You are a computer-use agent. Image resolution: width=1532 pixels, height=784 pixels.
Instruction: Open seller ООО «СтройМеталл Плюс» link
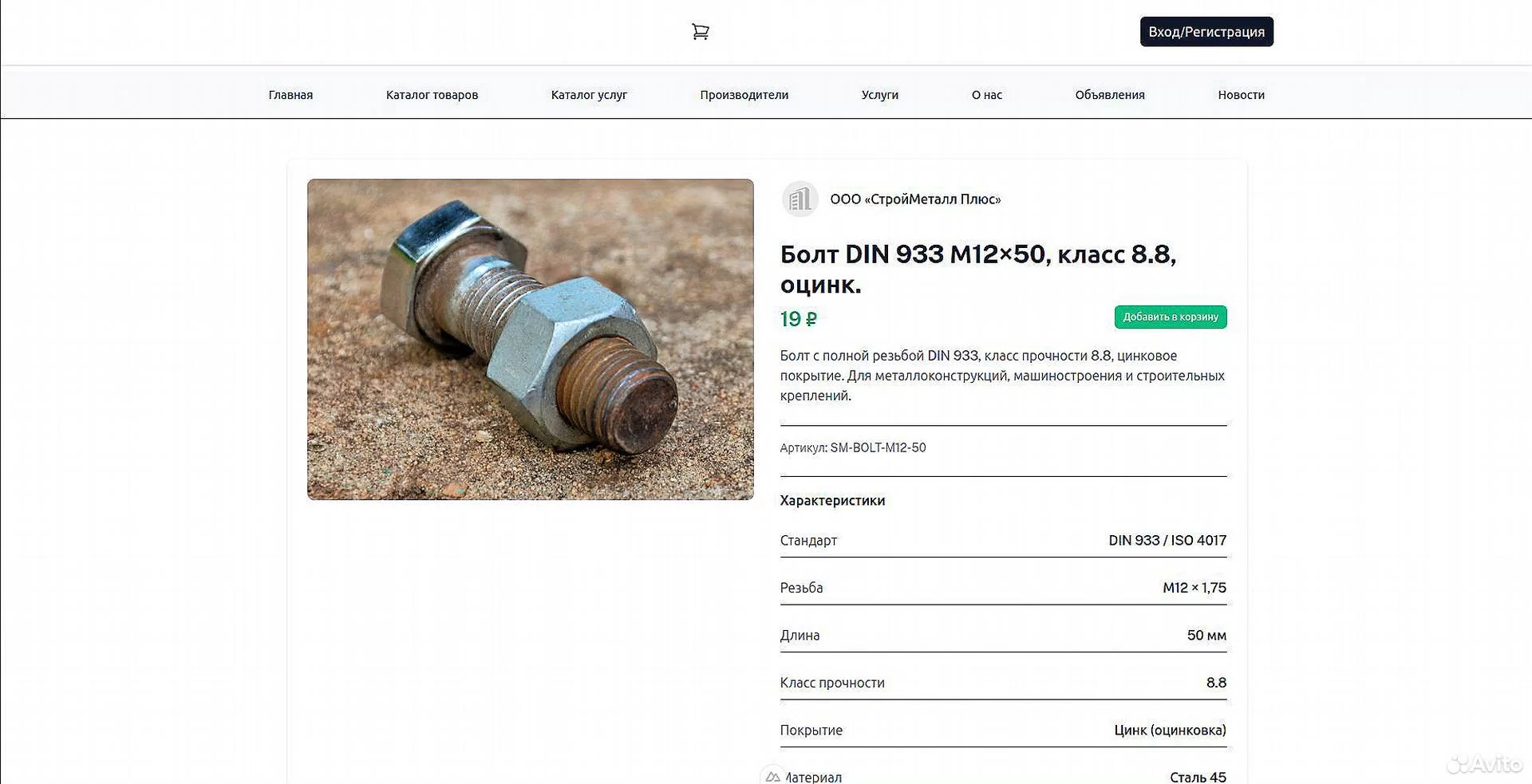(x=915, y=199)
